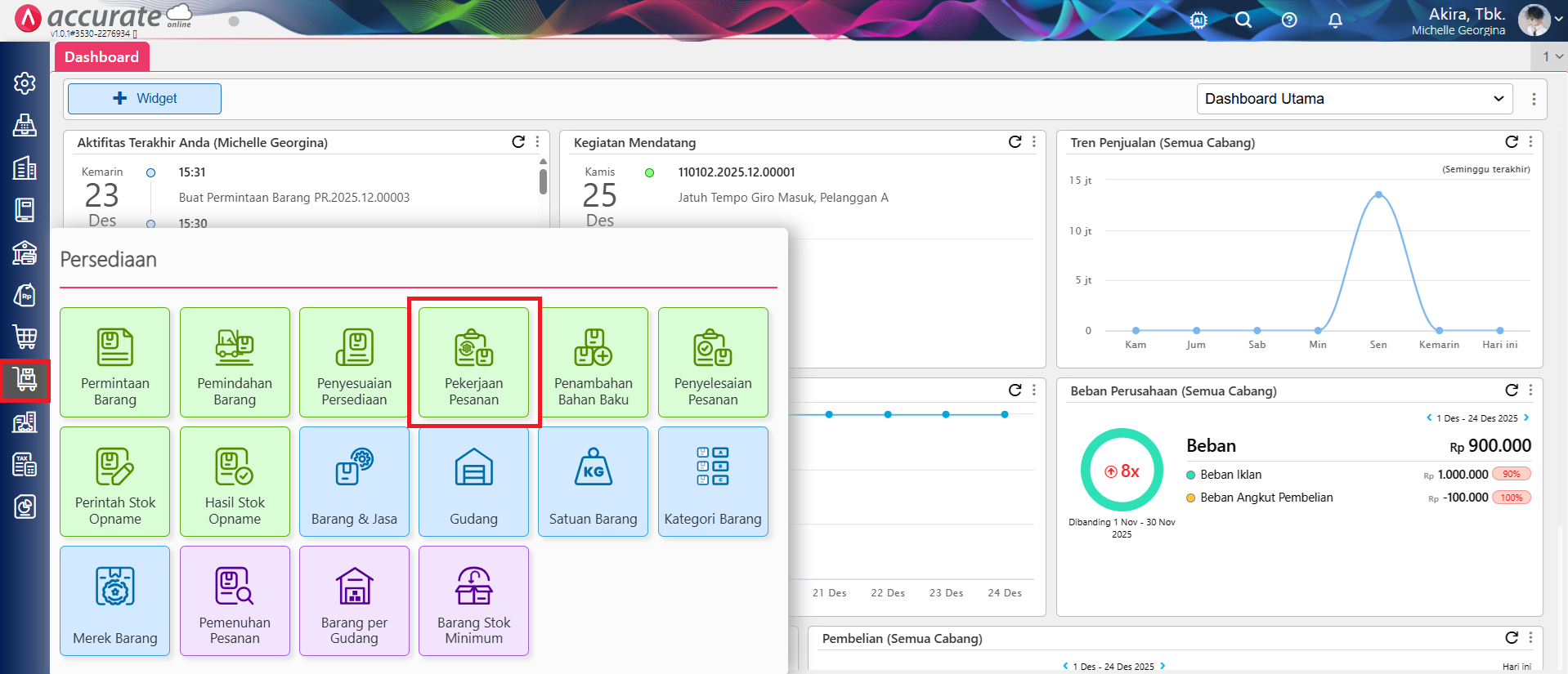
Task: Open Barang Stok Minimum report
Action: click(473, 600)
